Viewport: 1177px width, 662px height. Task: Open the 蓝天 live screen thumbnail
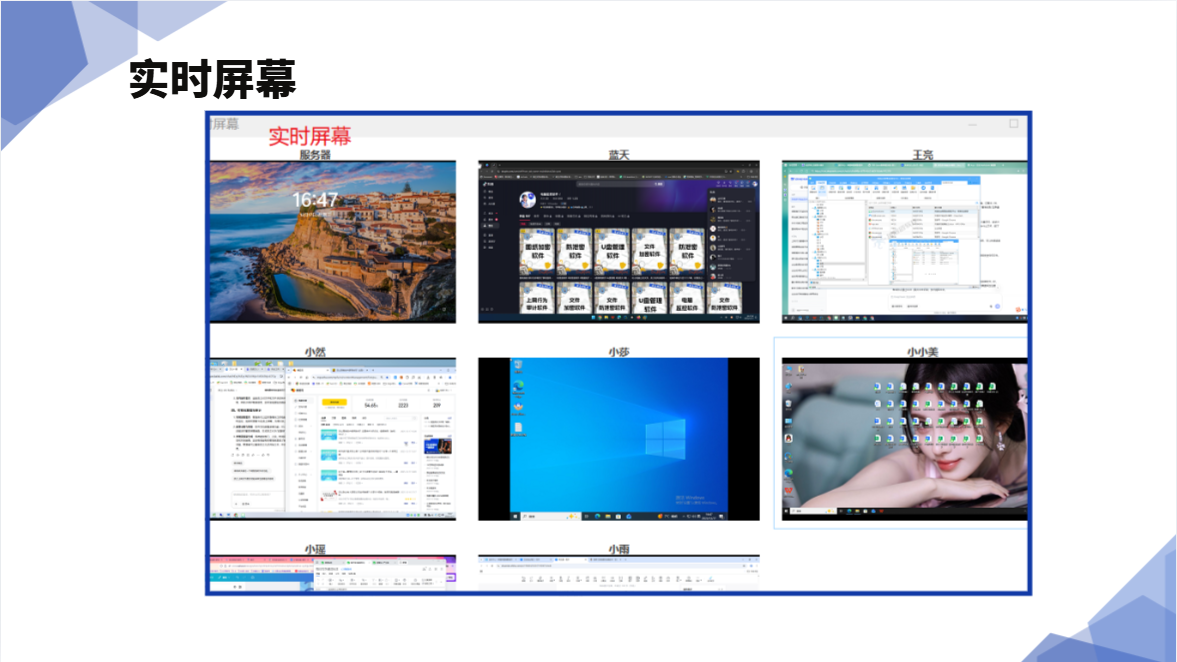tap(619, 242)
